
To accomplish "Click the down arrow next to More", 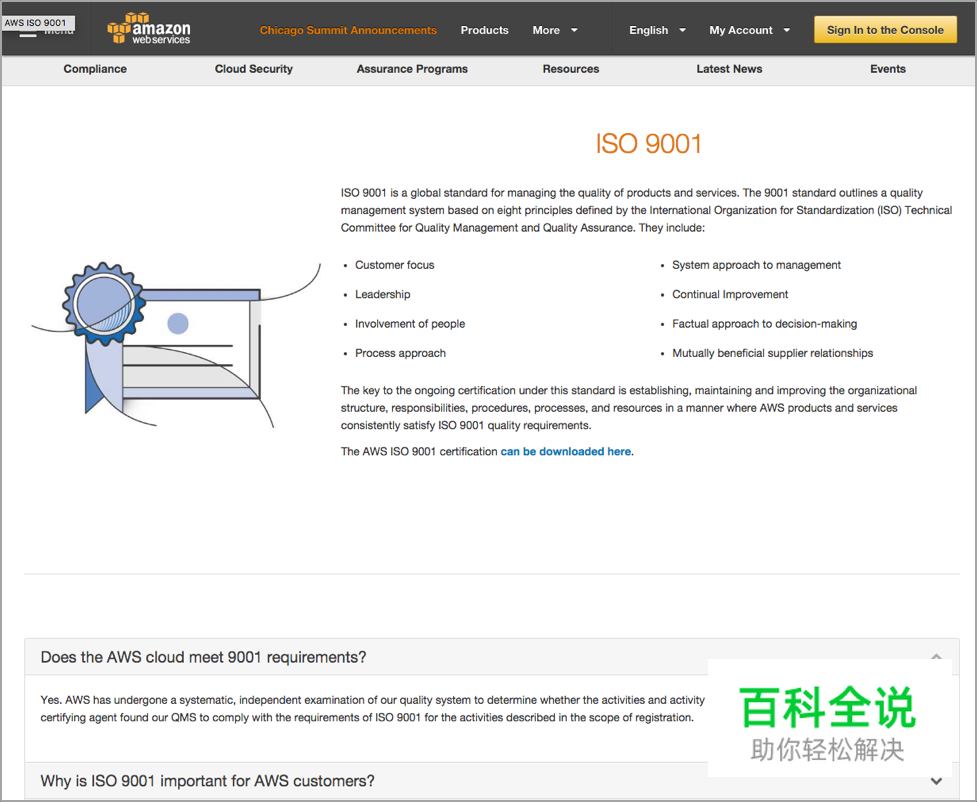I will 573,30.
